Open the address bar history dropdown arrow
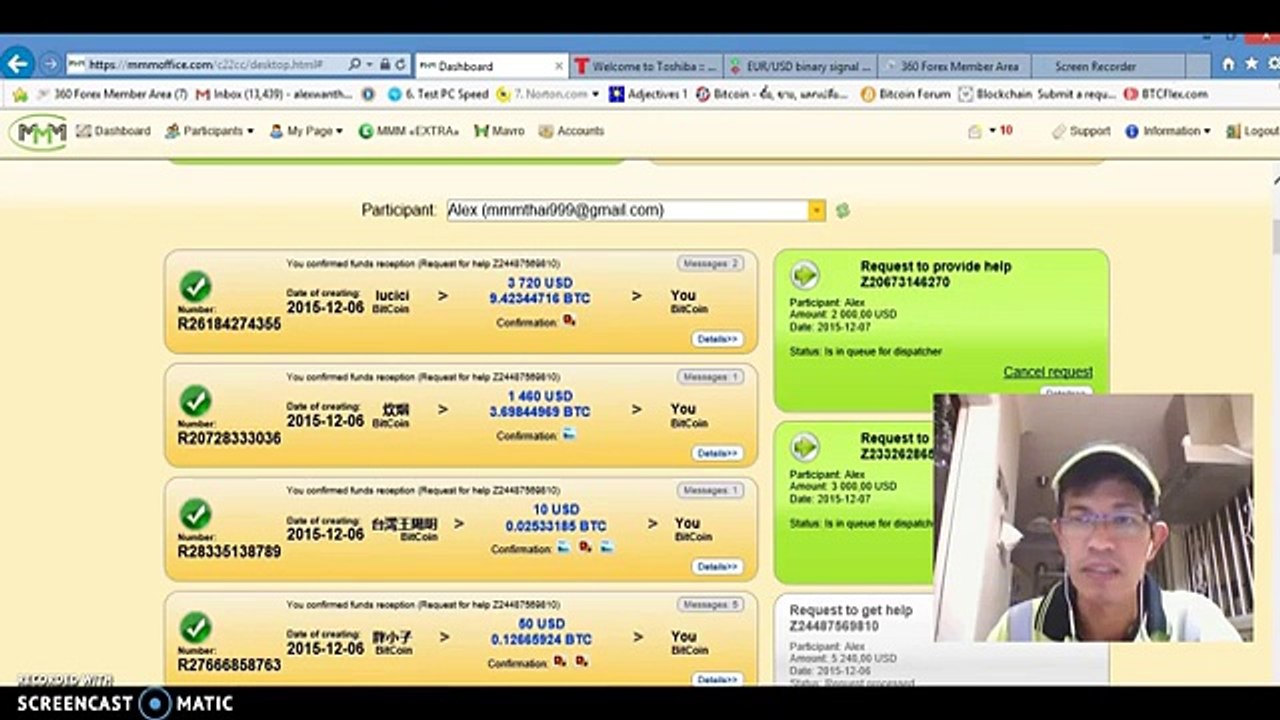Viewport: 1280px width, 720px height. [371, 64]
